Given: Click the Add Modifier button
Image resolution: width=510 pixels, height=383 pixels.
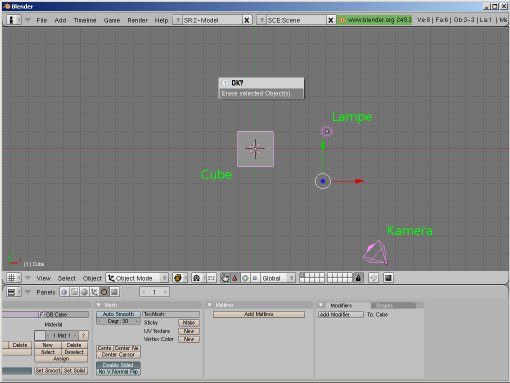Looking at the screenshot, I should pos(340,314).
